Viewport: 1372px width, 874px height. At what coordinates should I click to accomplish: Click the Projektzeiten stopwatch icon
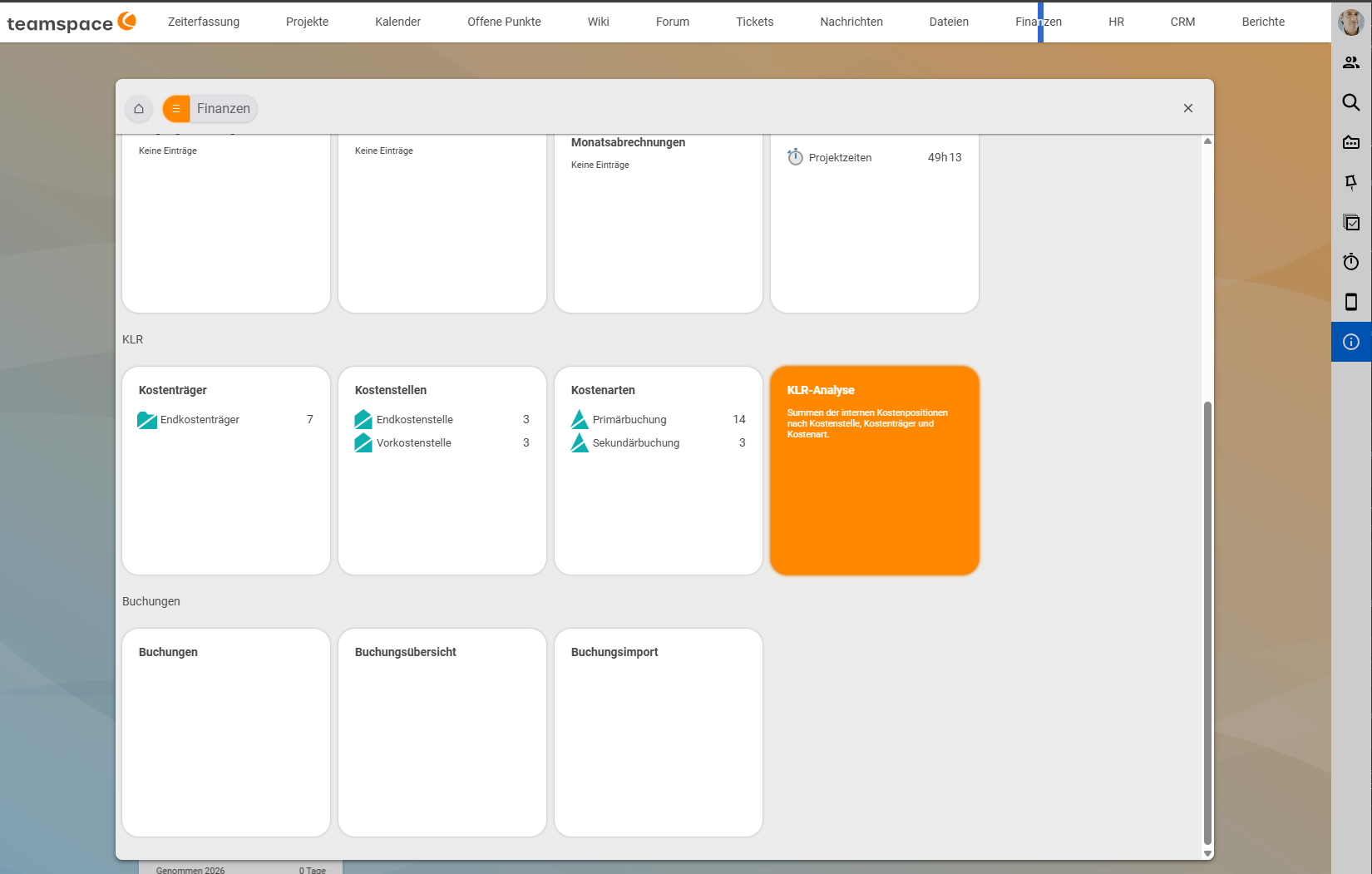click(x=796, y=157)
